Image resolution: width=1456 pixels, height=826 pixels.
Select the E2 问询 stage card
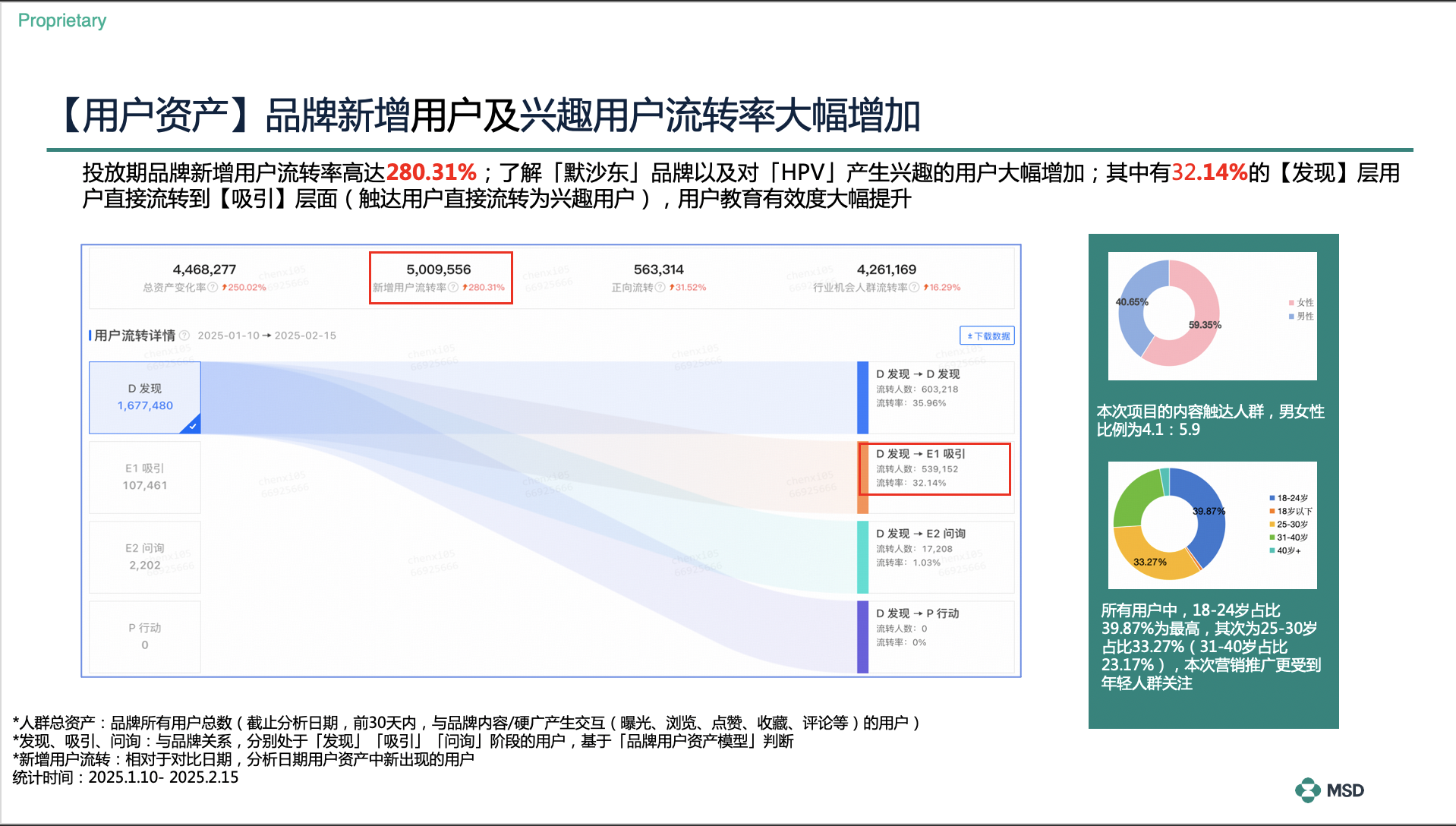tap(145, 556)
